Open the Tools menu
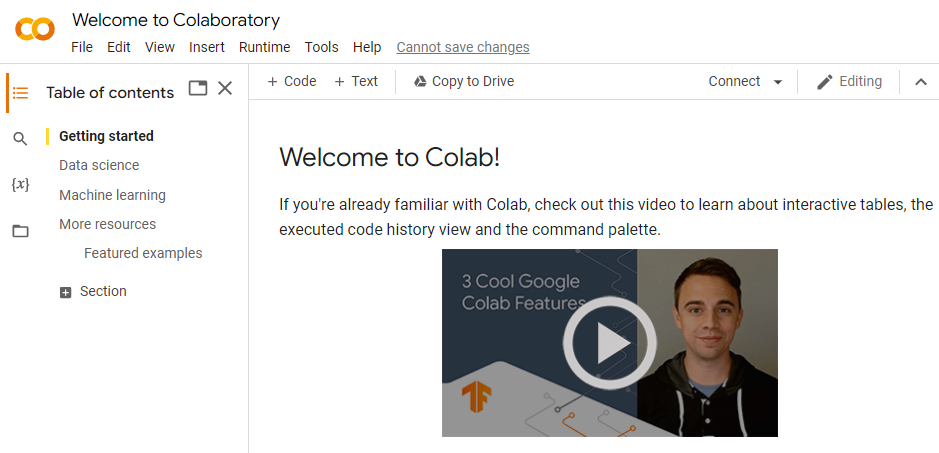Screen dimensions: 939x453 (321, 47)
